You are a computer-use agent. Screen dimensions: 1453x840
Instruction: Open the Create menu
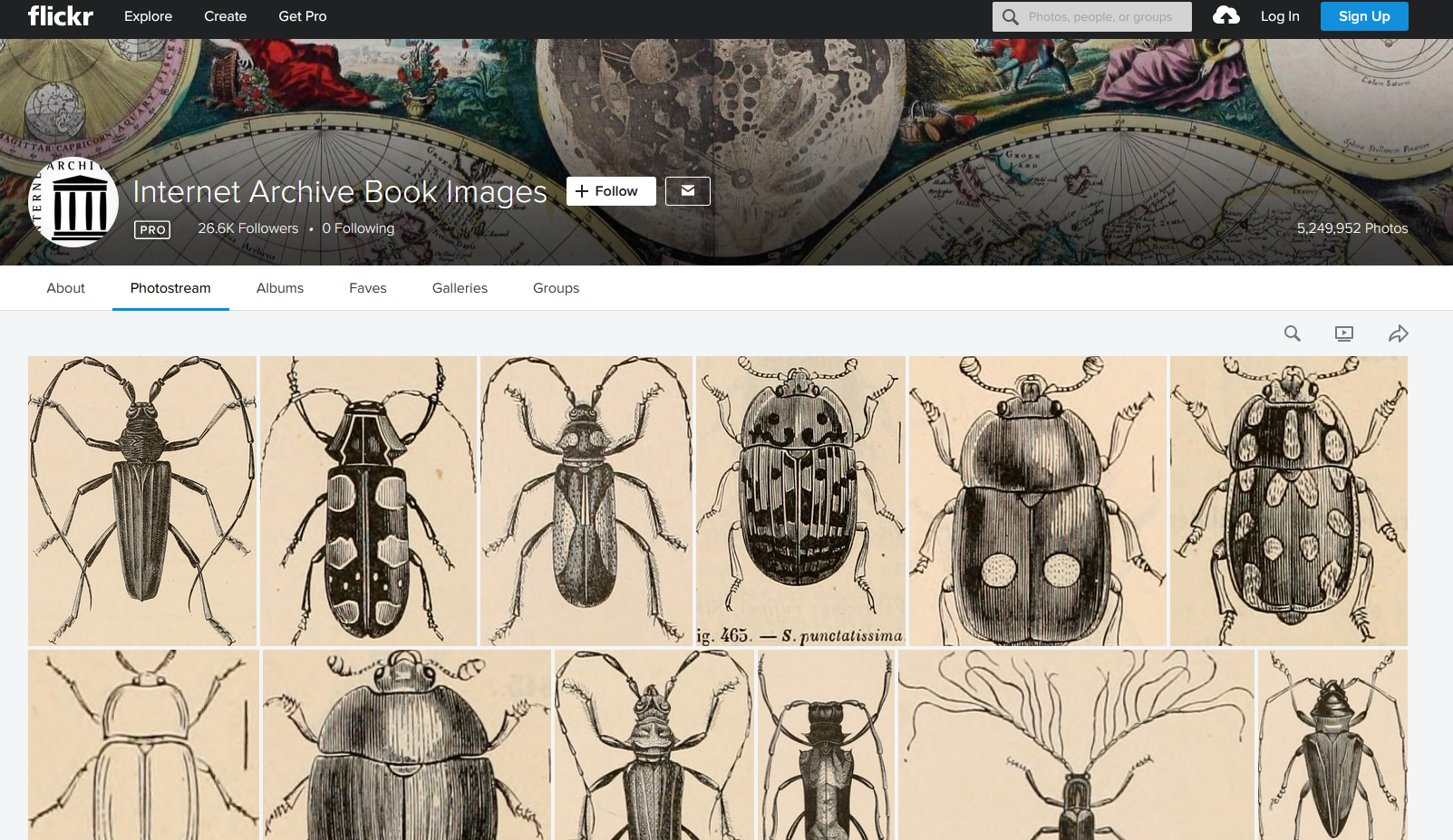point(225,16)
